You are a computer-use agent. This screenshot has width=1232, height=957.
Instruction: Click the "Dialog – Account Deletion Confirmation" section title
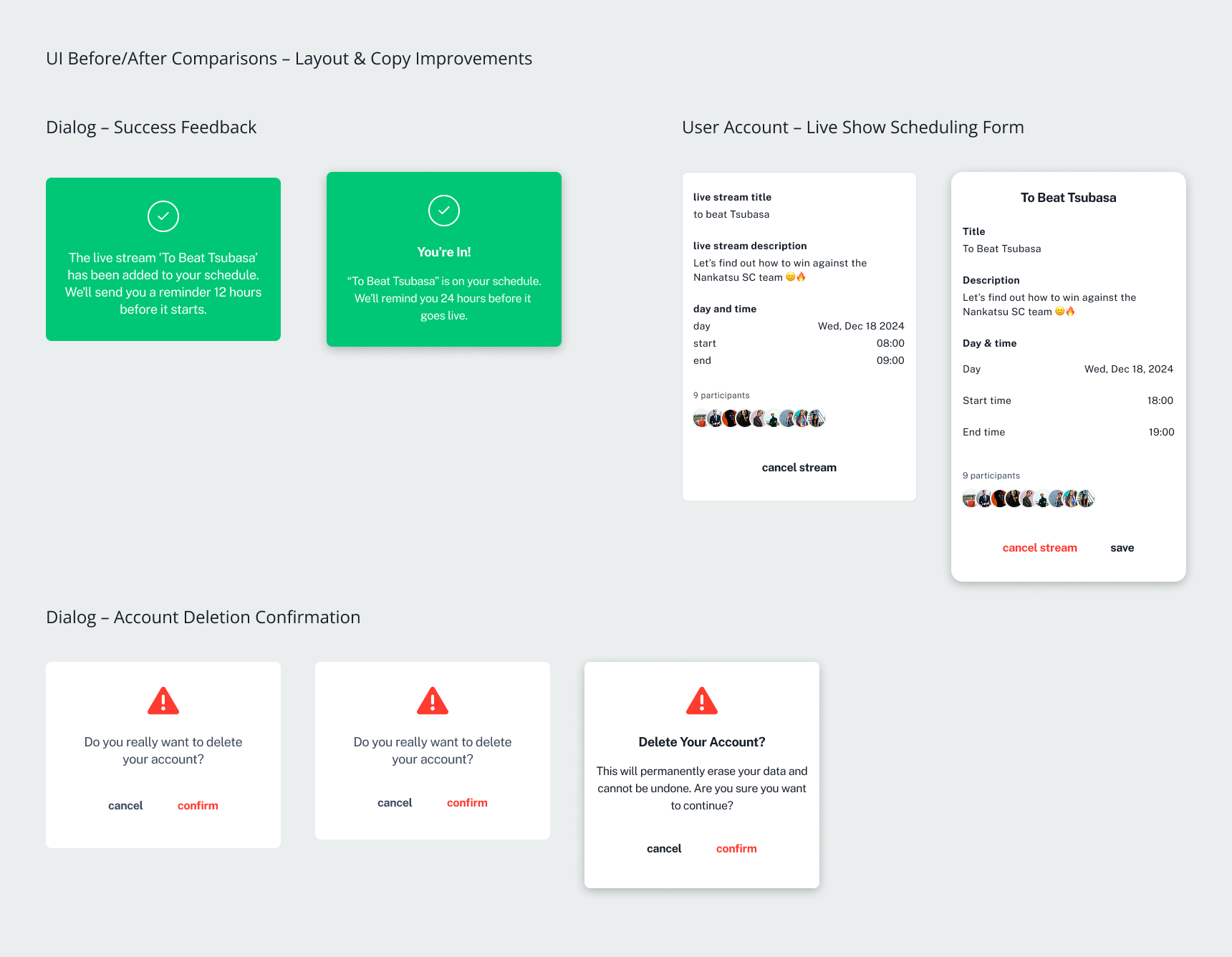tap(203, 617)
